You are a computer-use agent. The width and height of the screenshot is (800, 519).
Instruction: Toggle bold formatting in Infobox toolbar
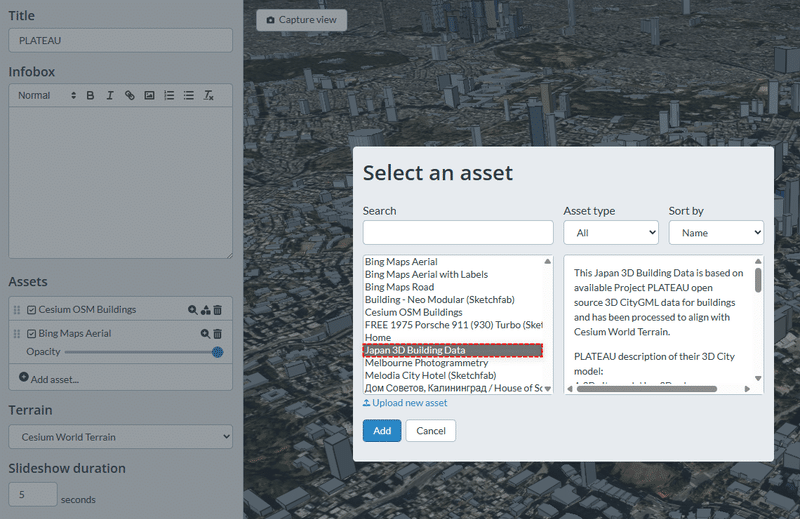[x=90, y=96]
